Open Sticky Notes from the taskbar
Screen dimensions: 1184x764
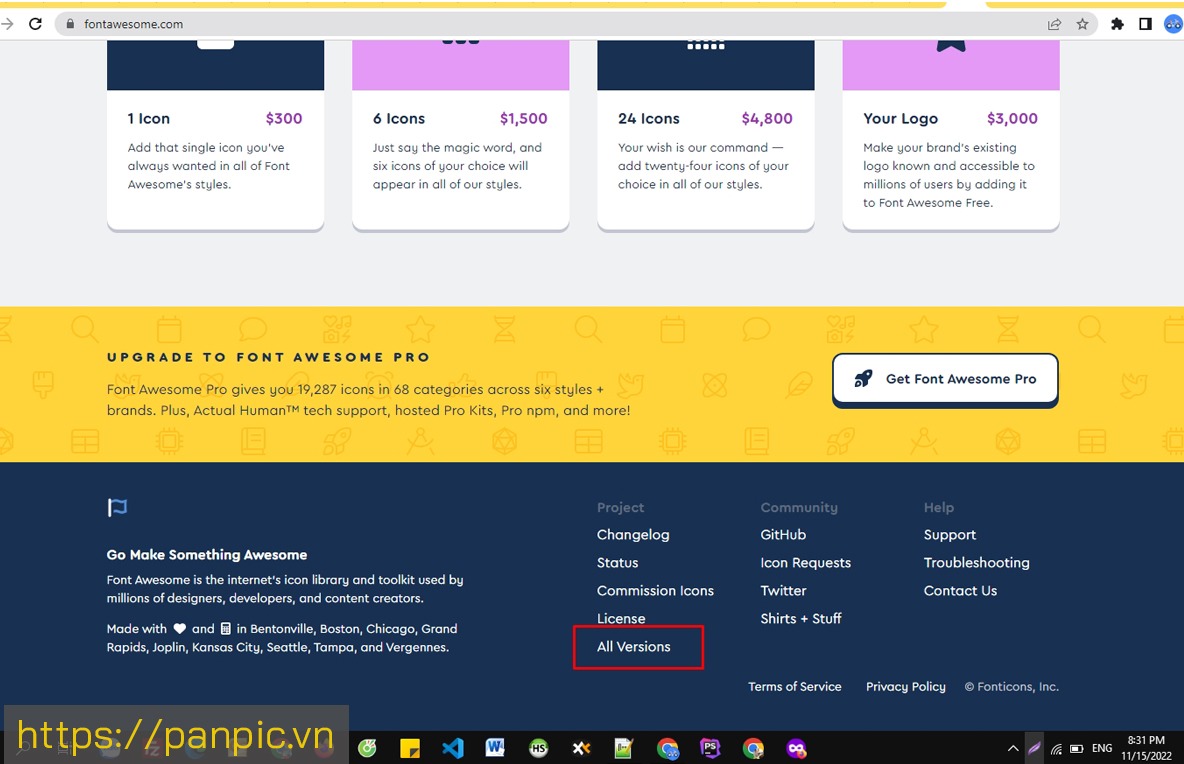(x=410, y=748)
